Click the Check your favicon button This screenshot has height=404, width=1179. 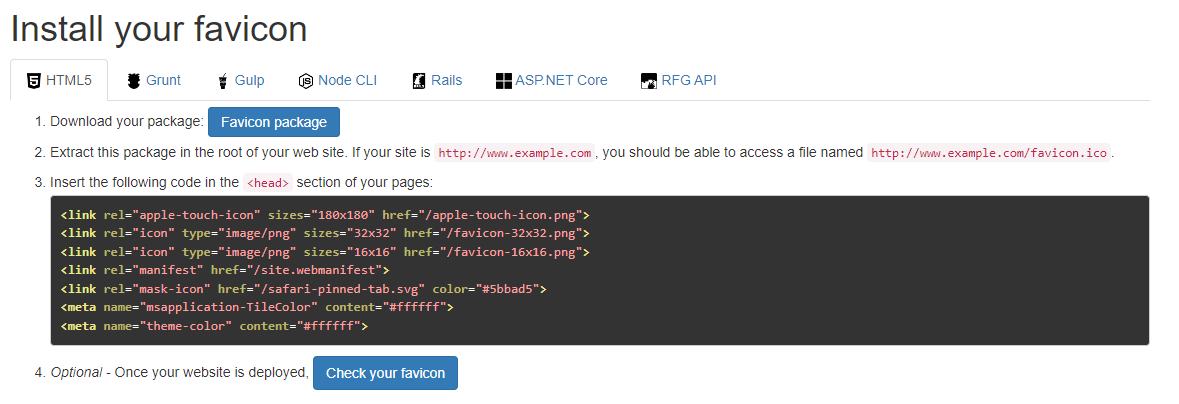coord(385,372)
